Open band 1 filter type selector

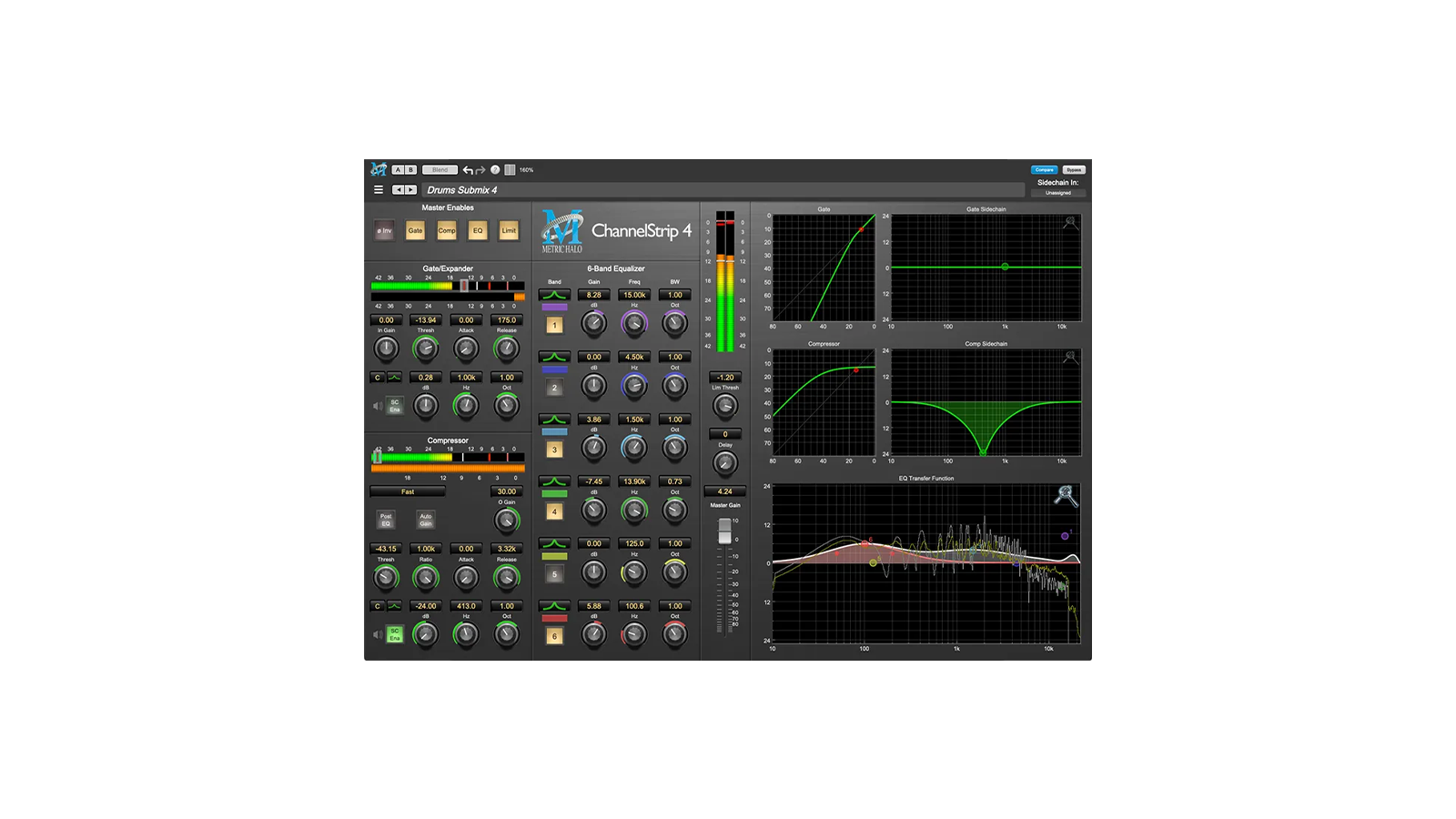click(554, 295)
